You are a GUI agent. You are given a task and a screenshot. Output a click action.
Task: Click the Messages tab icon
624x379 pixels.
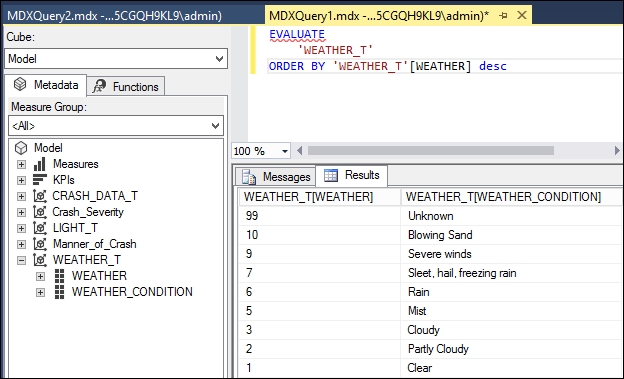tap(249, 177)
